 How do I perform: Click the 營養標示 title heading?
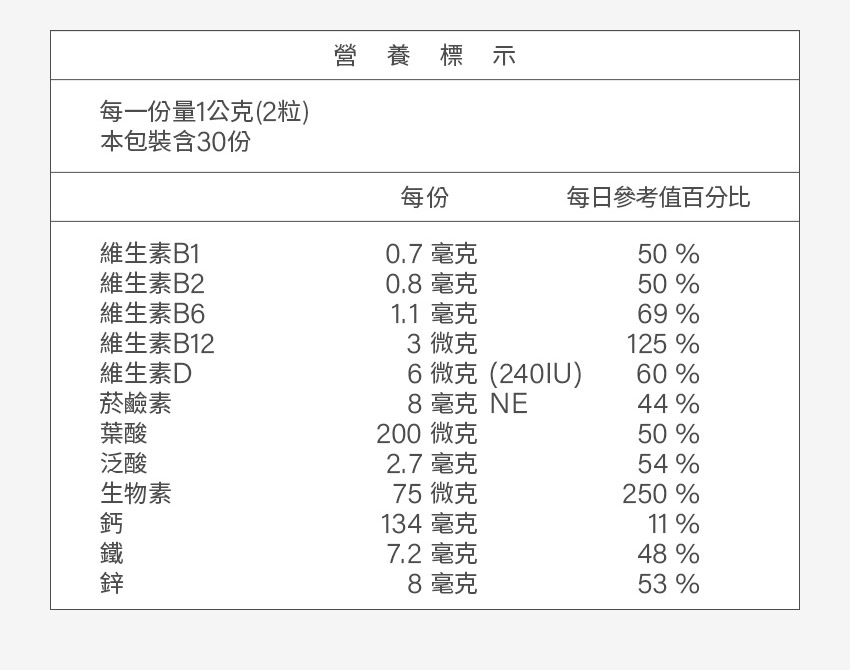point(425,56)
